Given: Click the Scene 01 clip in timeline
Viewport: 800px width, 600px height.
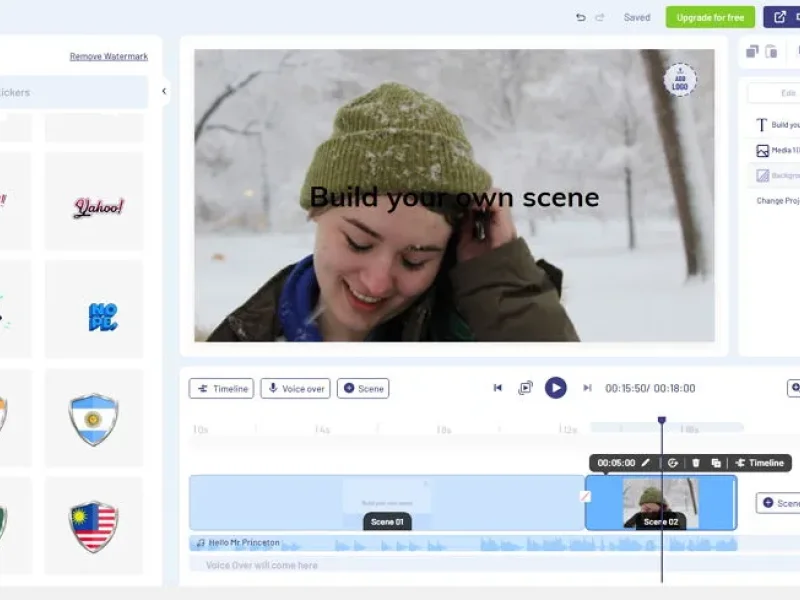Looking at the screenshot, I should (386, 501).
